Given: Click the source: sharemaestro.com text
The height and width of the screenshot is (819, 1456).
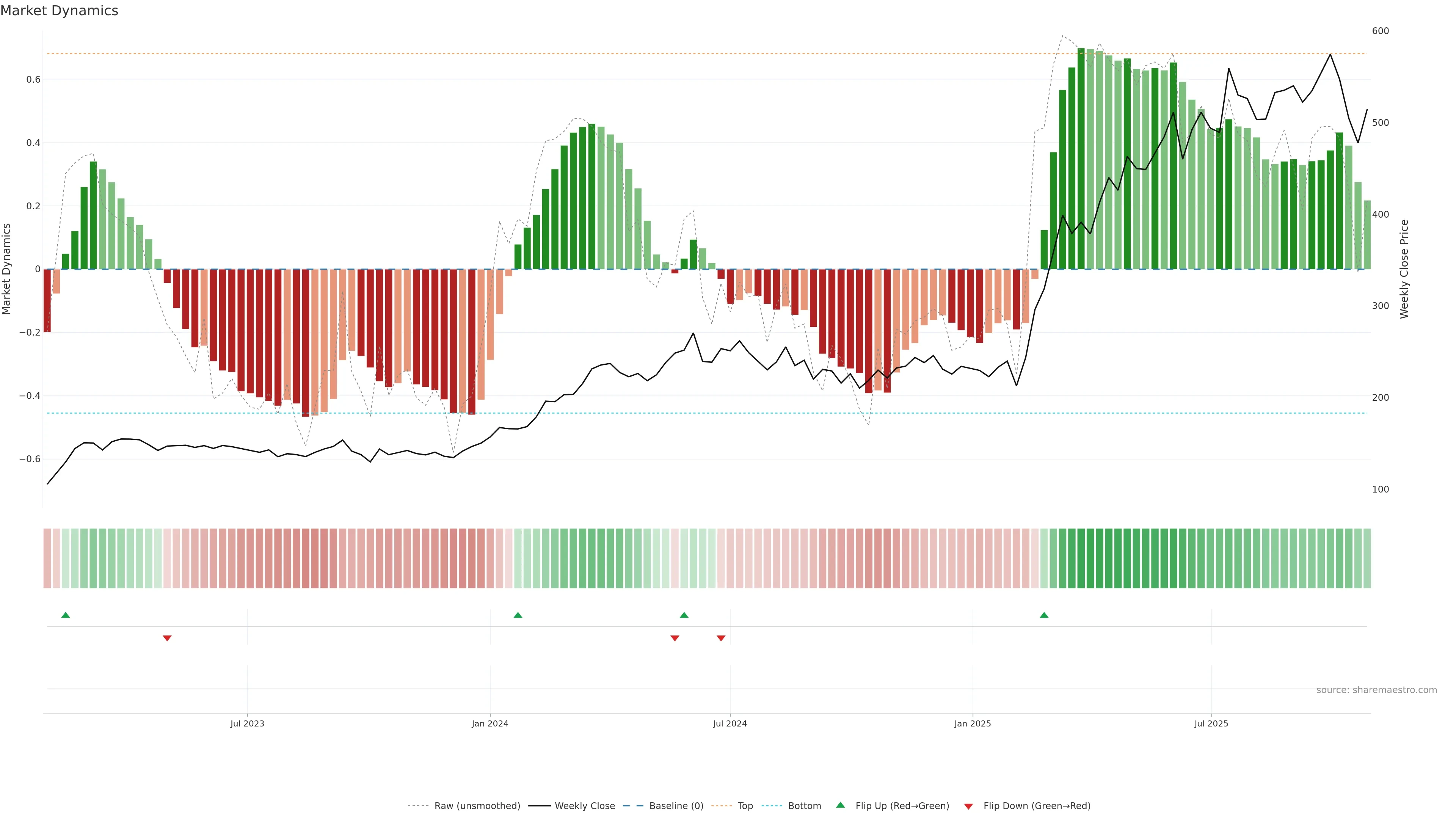Looking at the screenshot, I should pyautogui.click(x=1376, y=690).
